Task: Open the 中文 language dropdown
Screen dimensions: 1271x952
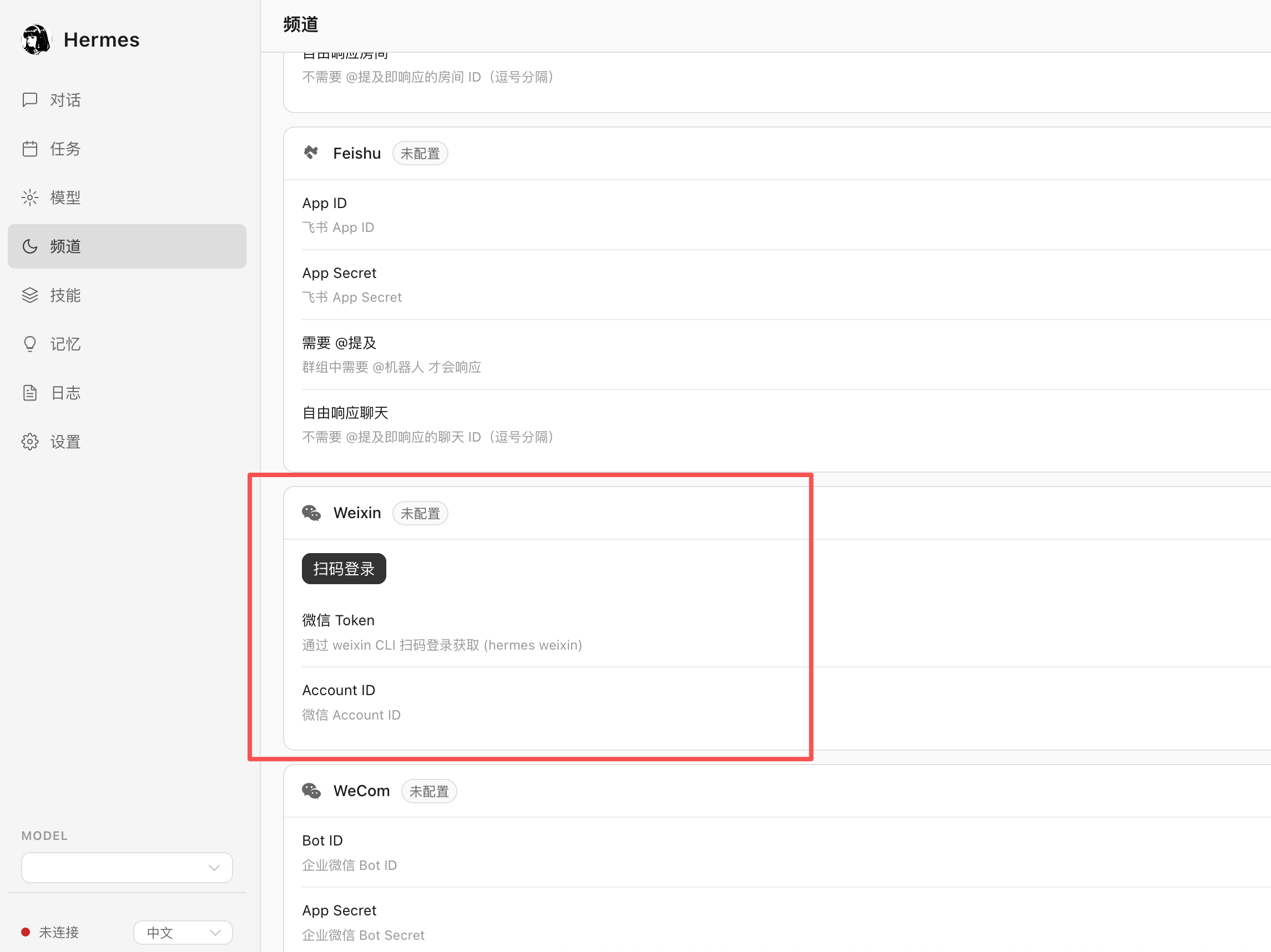Action: pyautogui.click(x=183, y=932)
